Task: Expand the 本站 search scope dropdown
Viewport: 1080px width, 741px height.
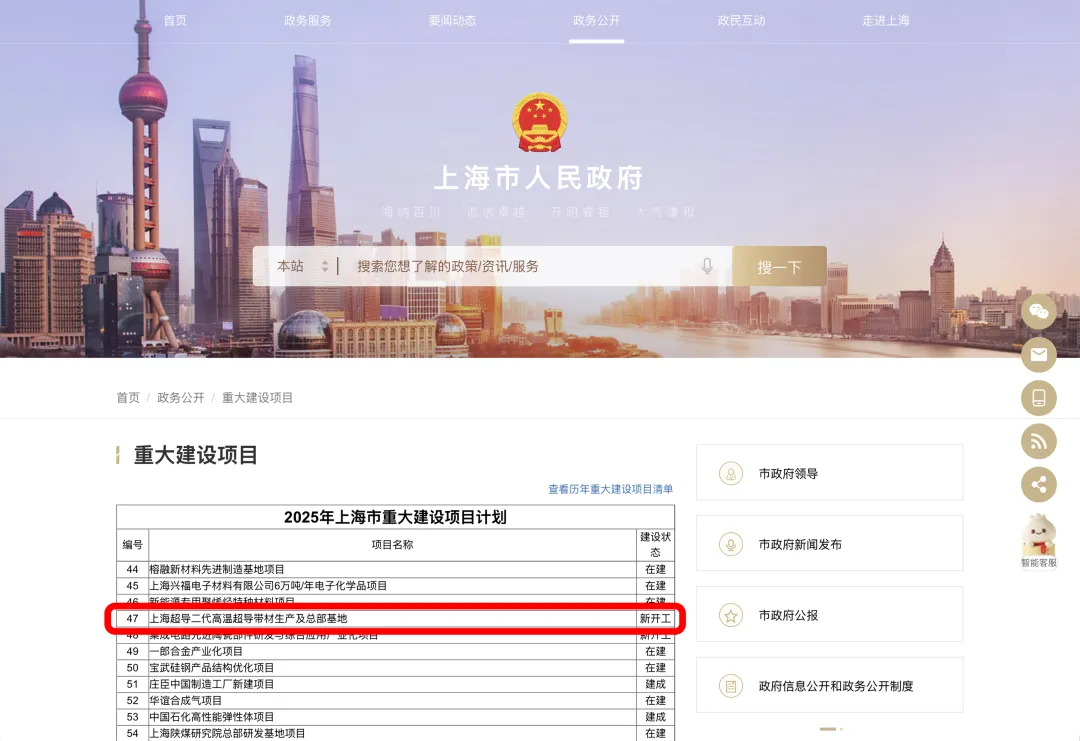Action: [302, 266]
